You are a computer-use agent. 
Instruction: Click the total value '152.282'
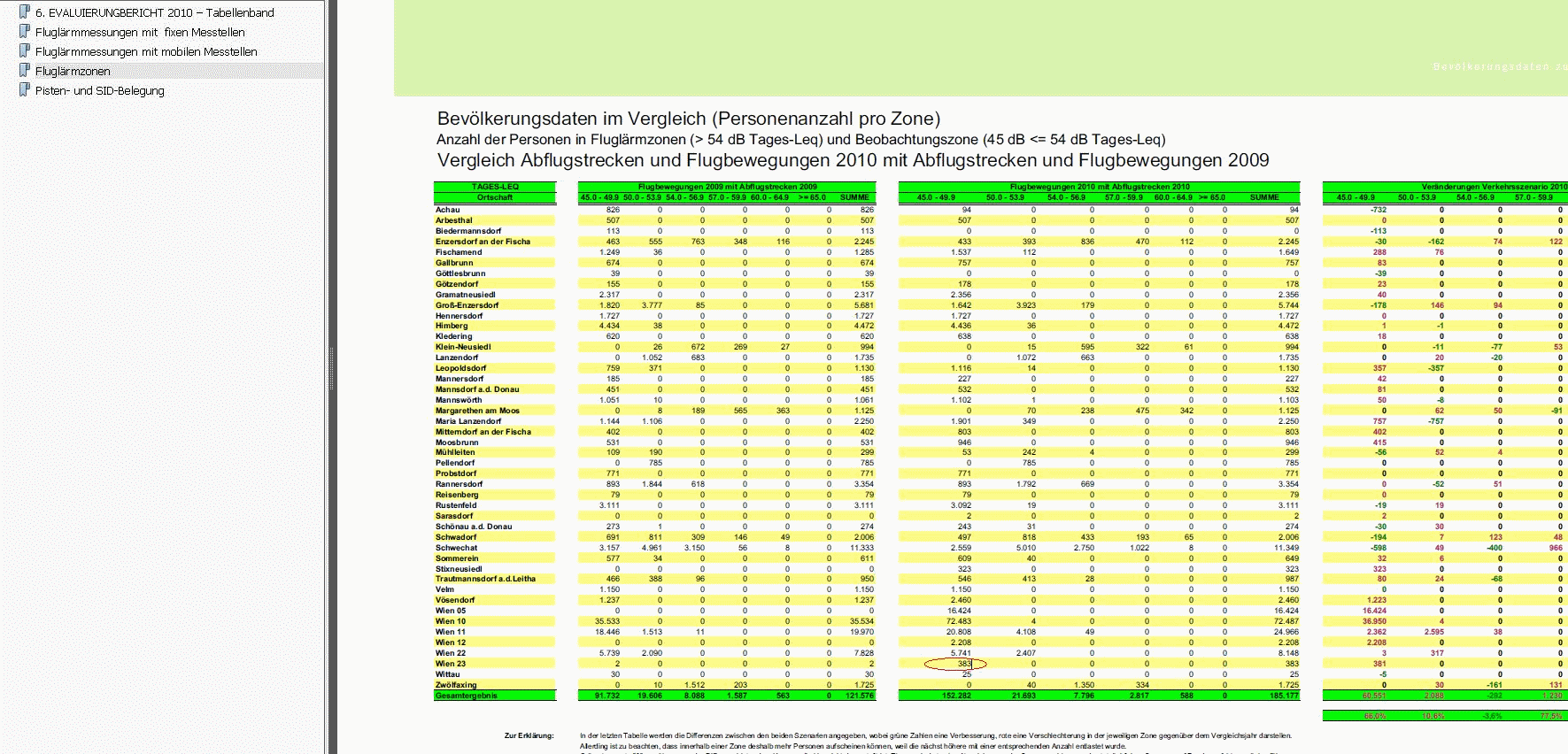pos(956,696)
